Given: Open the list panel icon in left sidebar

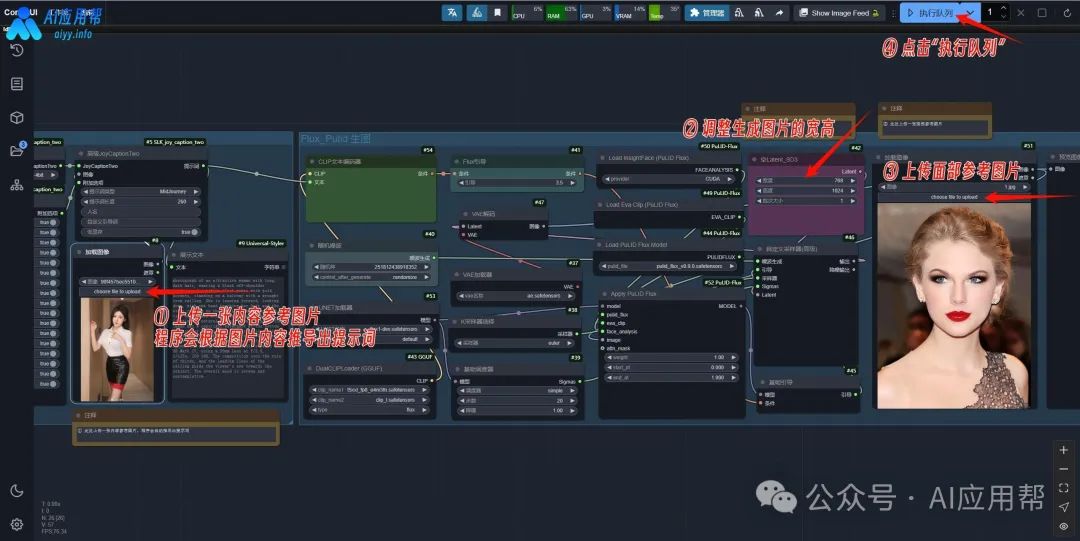Looking at the screenshot, I should [x=17, y=83].
